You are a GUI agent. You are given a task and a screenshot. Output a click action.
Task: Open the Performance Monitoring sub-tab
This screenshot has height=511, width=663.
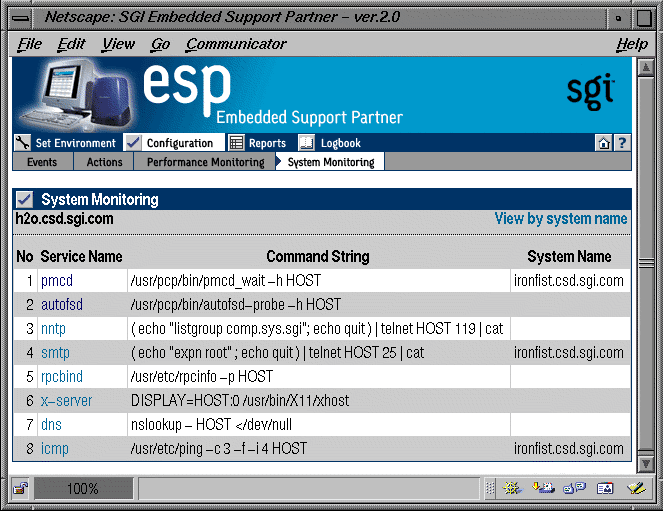point(205,162)
